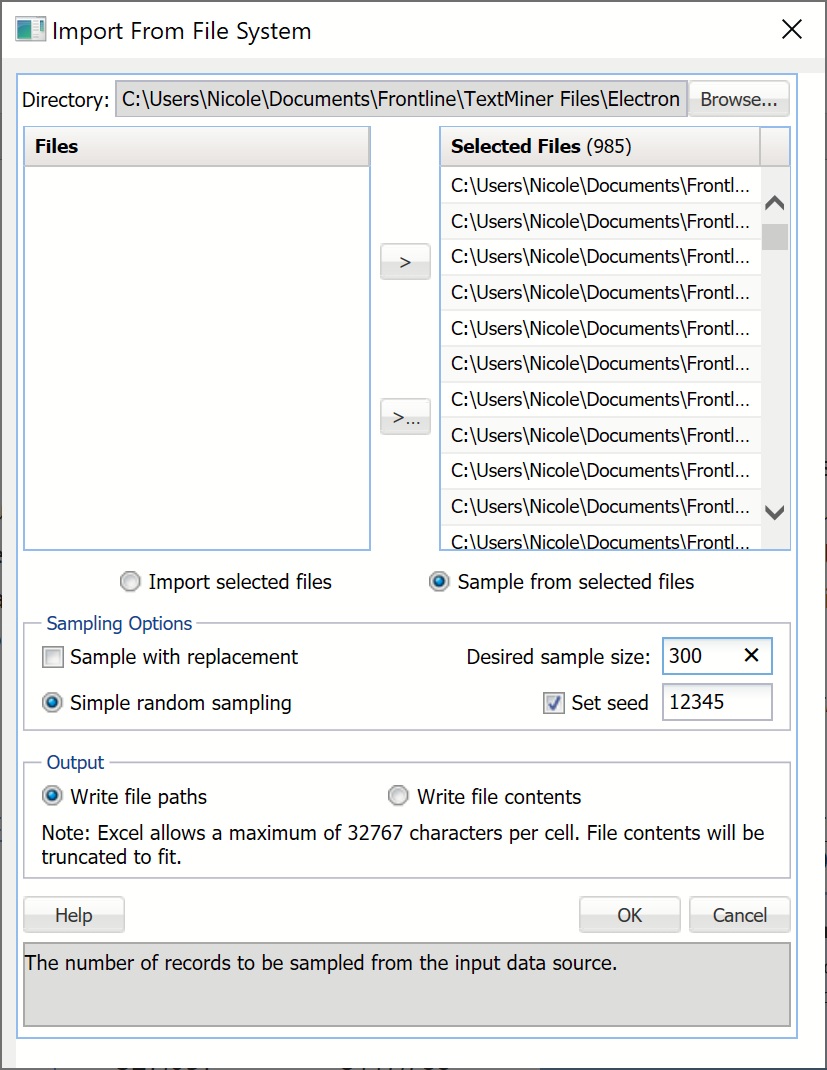The image size is (827, 1070).
Task: Click the Directory path text field
Action: coord(400,99)
